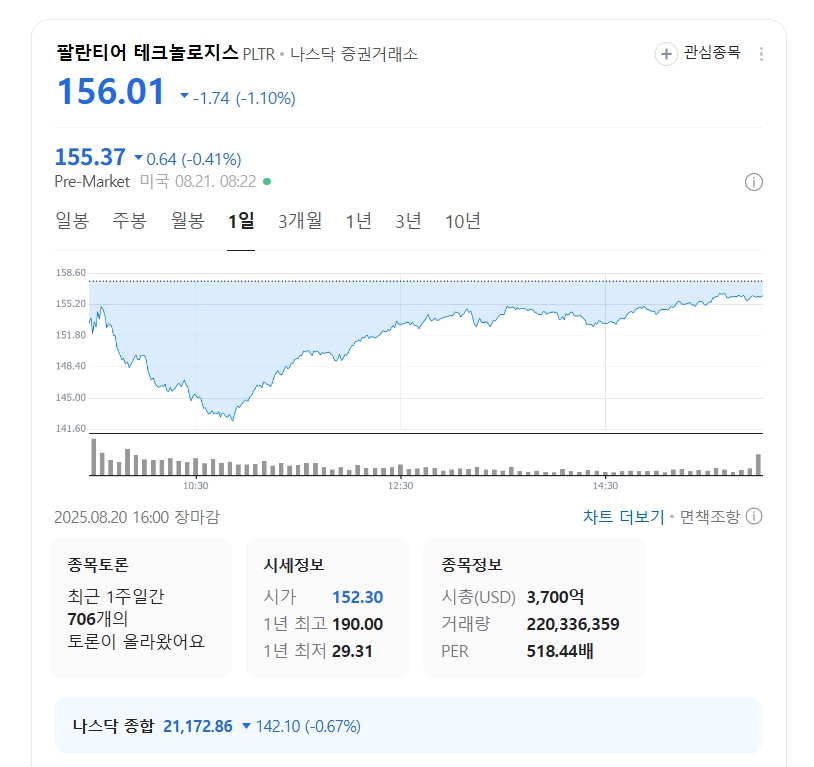The width and height of the screenshot is (814, 767).
Task: Click the current price 156.01
Action: (111, 92)
